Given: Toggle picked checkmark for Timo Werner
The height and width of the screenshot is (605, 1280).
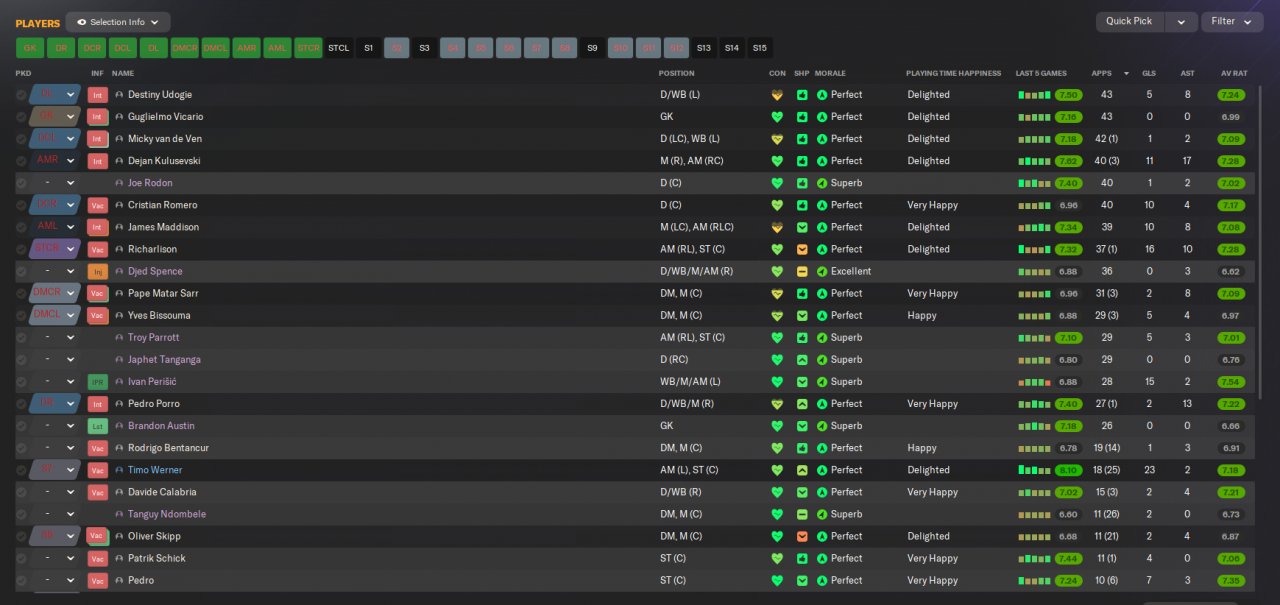Looking at the screenshot, I should tap(21, 470).
